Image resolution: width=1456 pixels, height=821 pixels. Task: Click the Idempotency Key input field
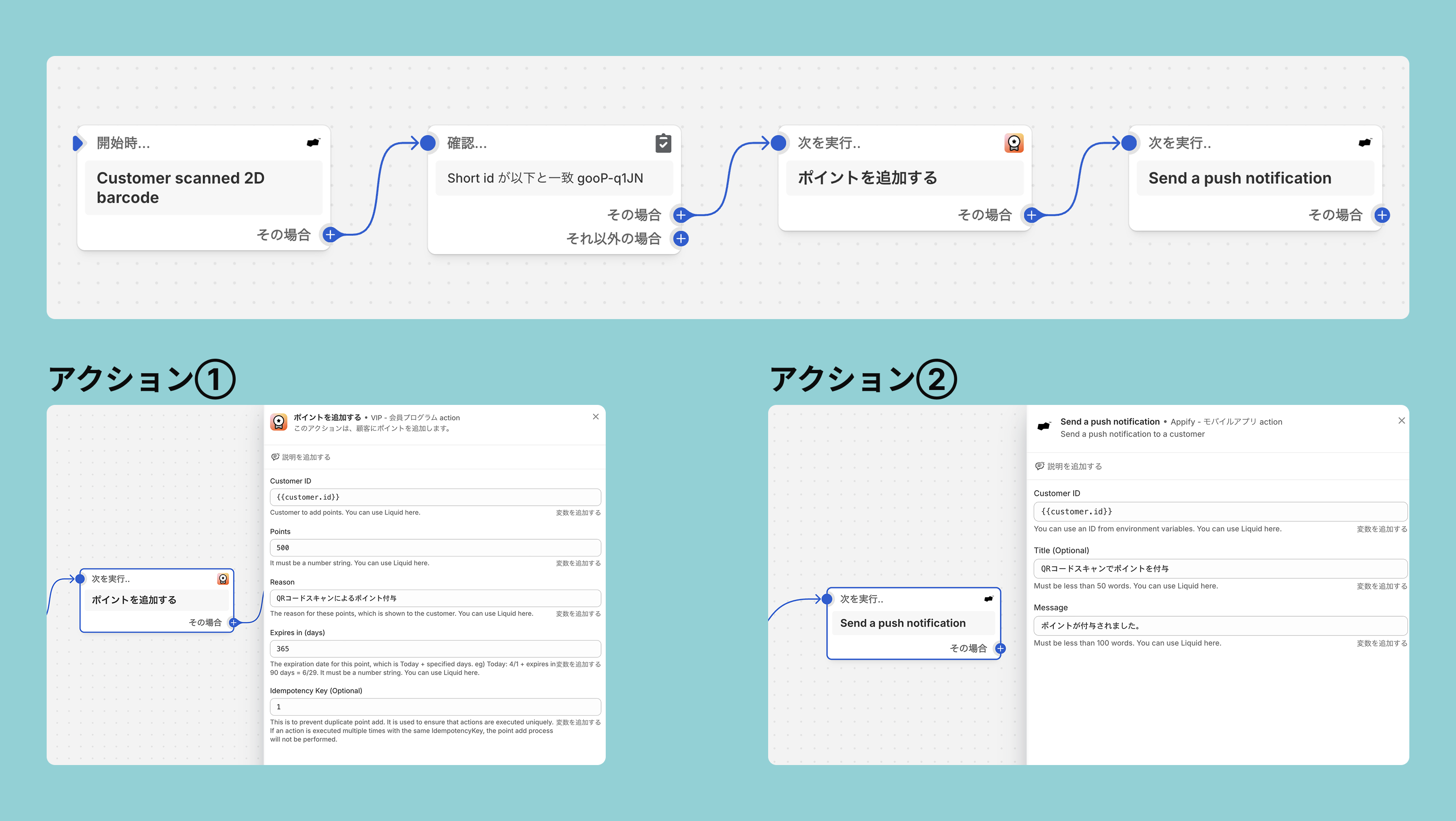435,707
